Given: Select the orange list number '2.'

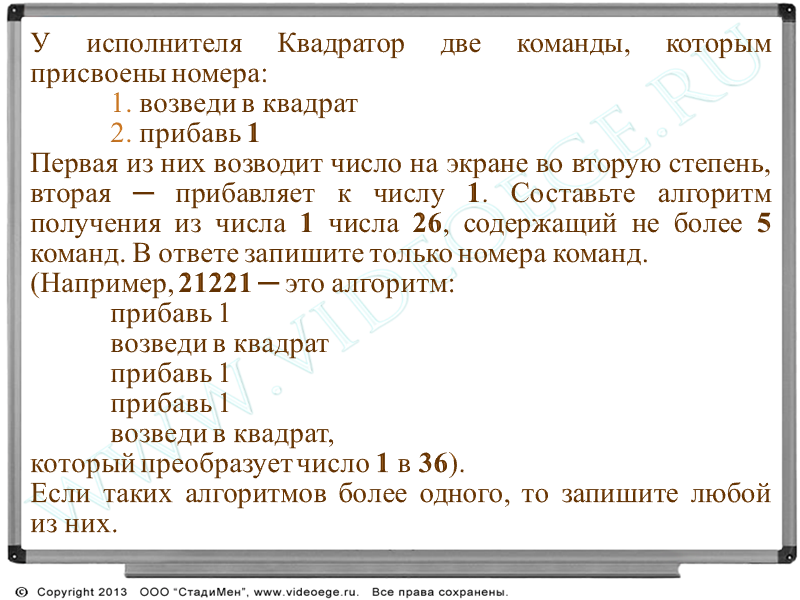Looking at the screenshot, I should pos(121,133).
